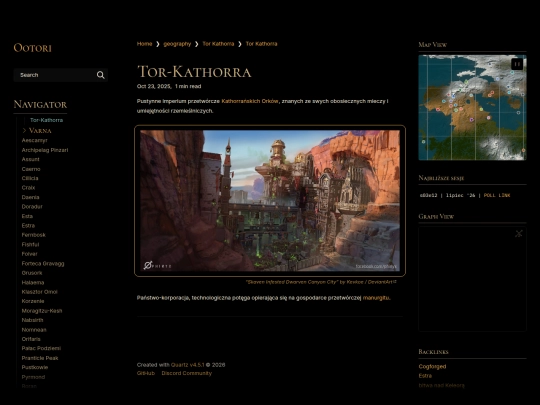Open the Discord Community footer link
The height and width of the screenshot is (405, 540).
[186, 373]
